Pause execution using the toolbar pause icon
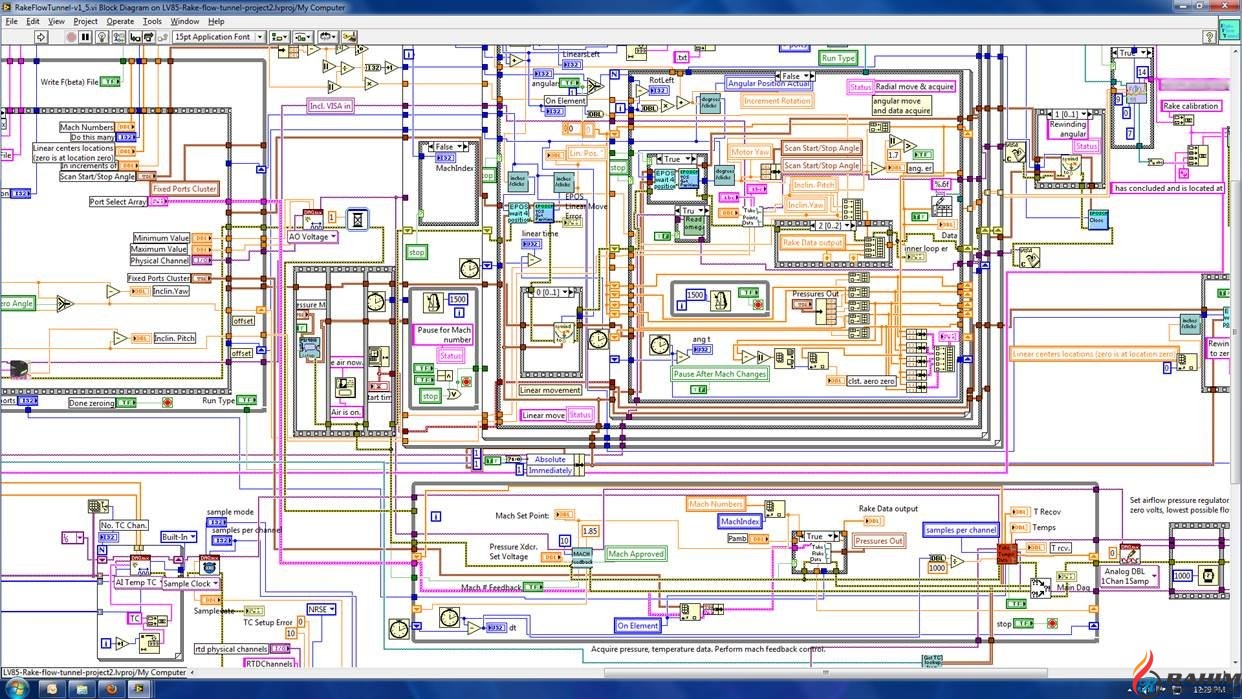 pos(83,36)
